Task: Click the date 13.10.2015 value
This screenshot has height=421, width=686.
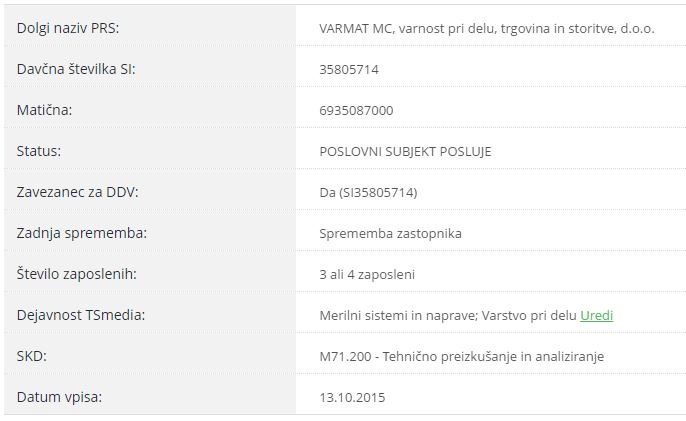Action: (352, 397)
